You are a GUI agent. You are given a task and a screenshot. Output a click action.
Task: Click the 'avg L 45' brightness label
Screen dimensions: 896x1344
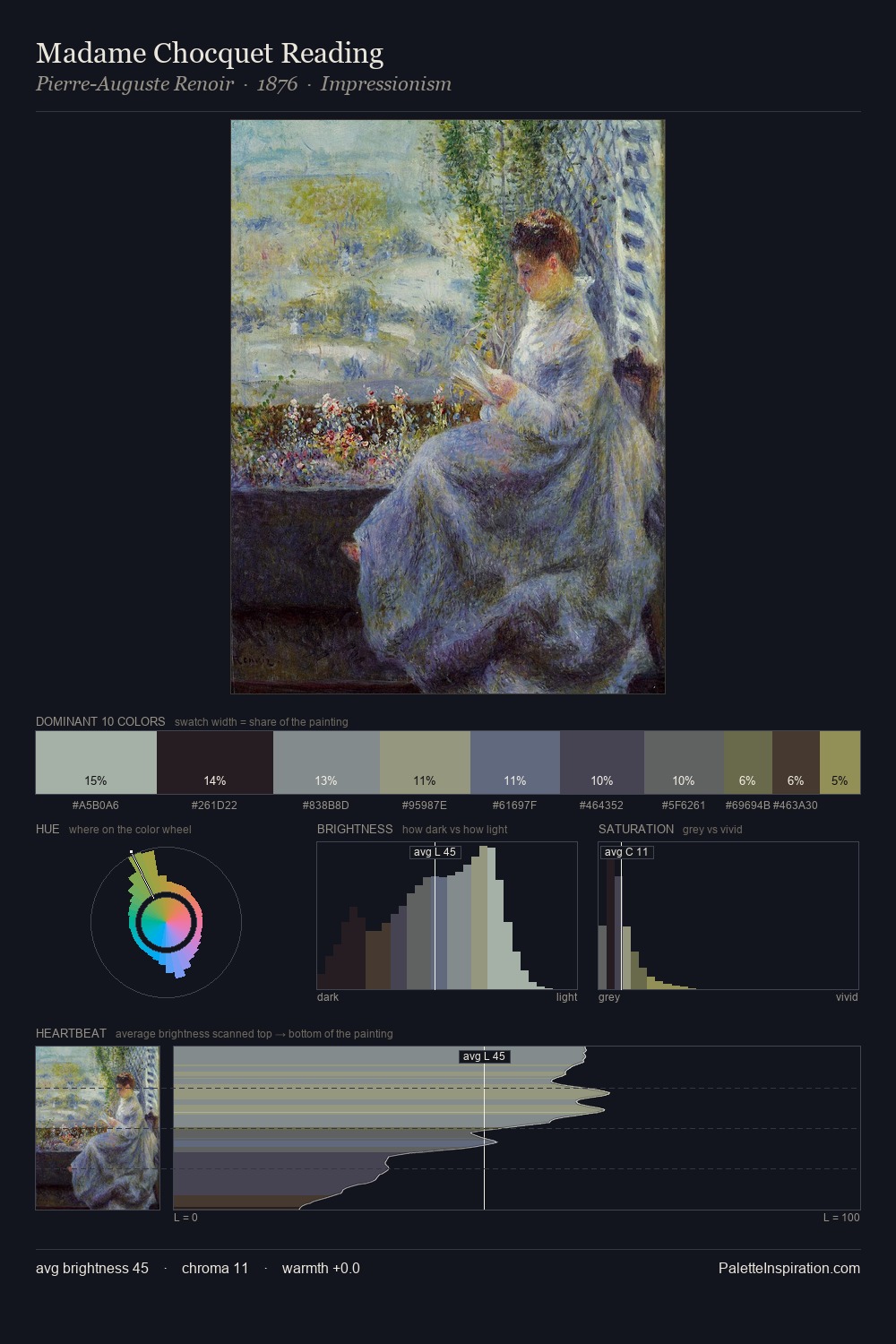(x=435, y=852)
